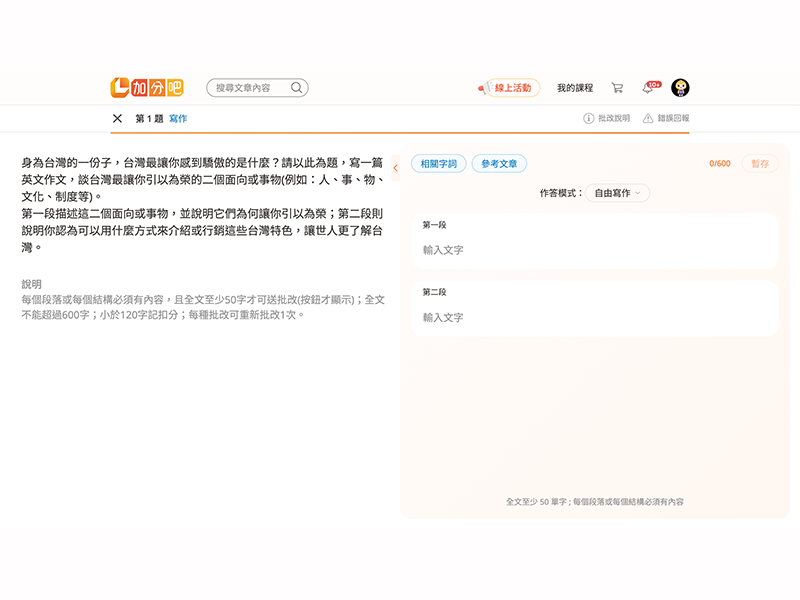Open the user avatar menu
The height and width of the screenshot is (600, 800).
[680, 88]
